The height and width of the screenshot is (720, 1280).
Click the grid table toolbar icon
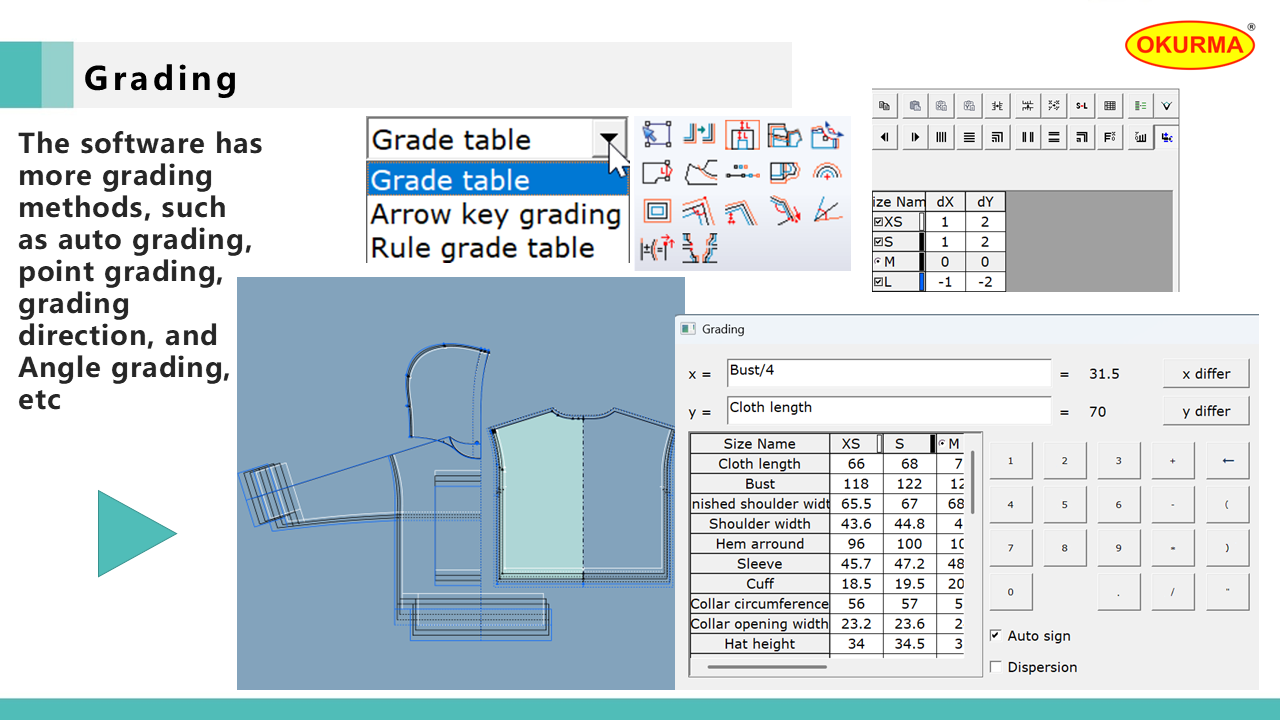point(1110,105)
